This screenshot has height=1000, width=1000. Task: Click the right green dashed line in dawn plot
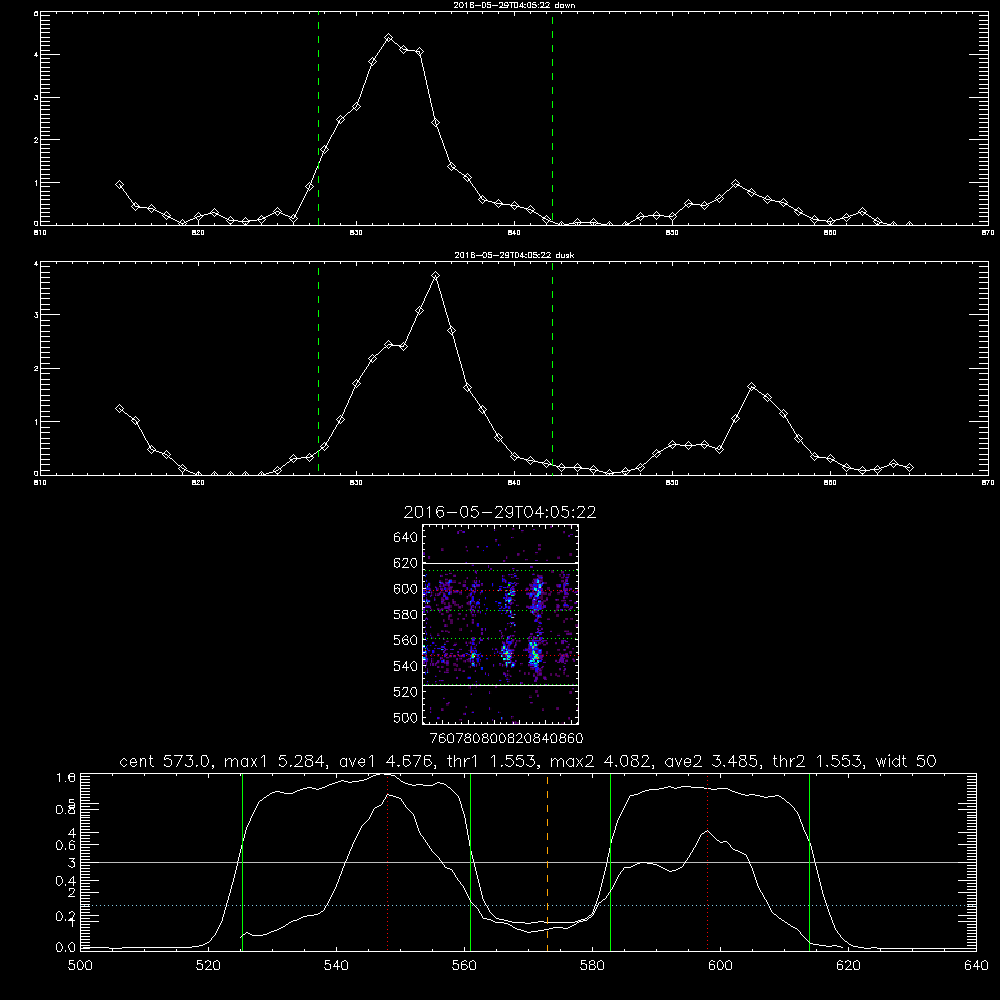552,119
